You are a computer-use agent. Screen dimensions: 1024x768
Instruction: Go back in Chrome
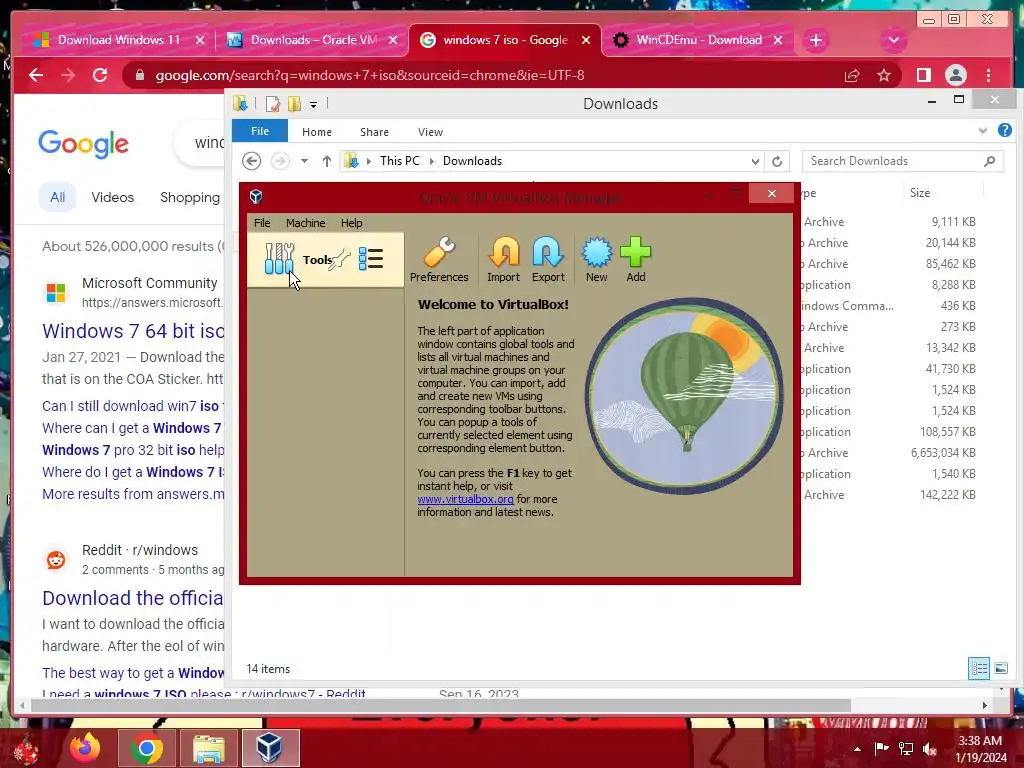tap(36, 75)
